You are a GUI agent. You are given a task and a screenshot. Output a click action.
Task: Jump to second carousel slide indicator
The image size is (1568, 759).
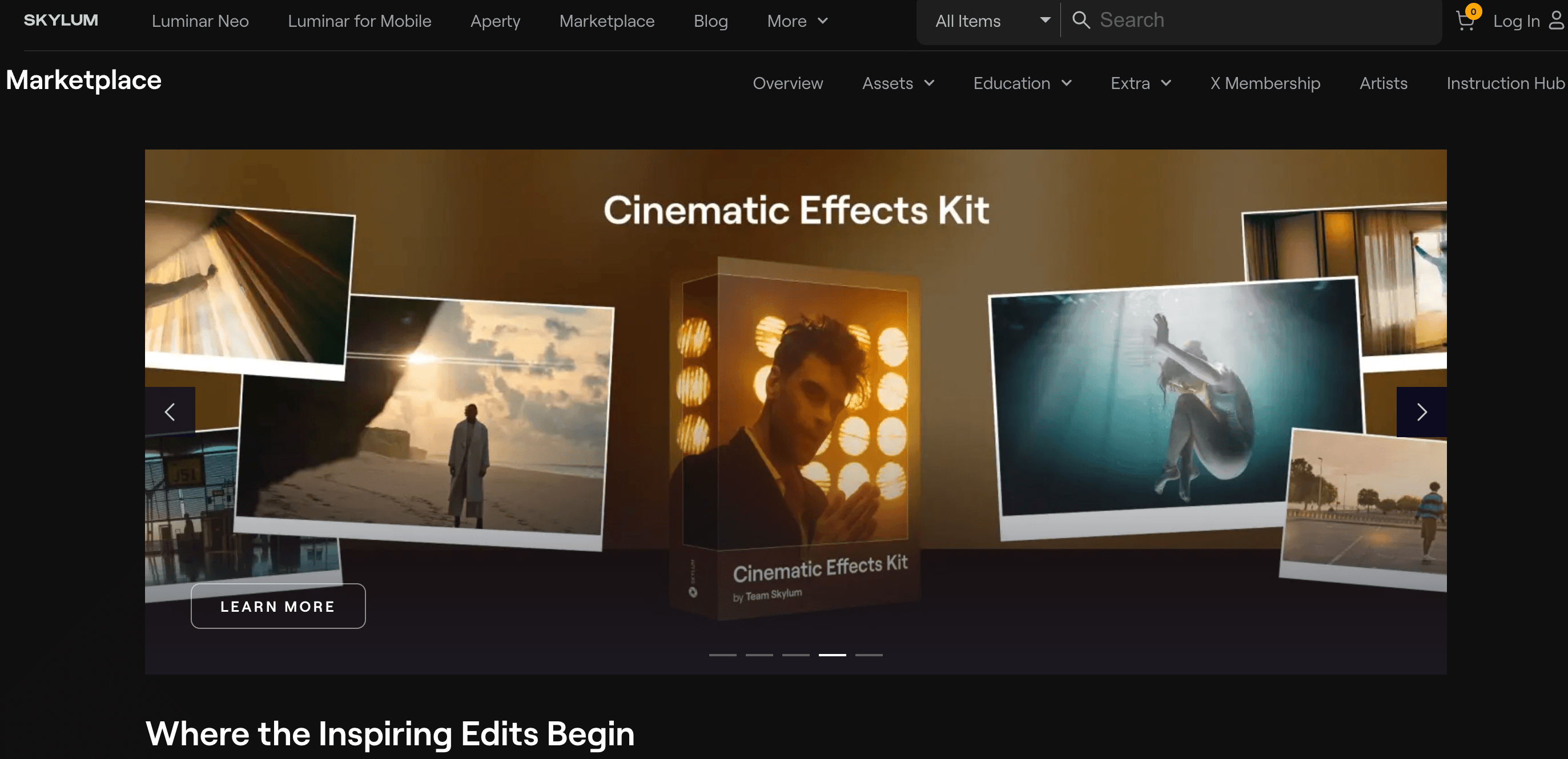pos(759,655)
